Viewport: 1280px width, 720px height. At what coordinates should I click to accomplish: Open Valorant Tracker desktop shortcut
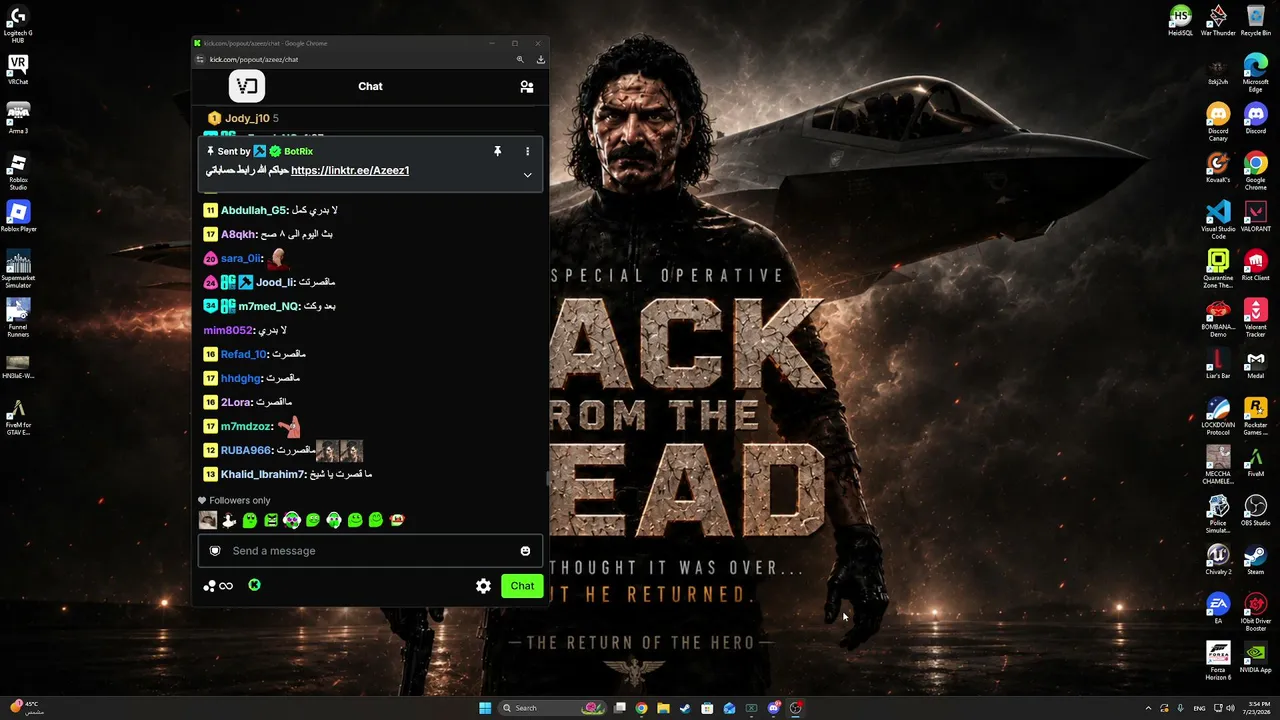click(1256, 318)
